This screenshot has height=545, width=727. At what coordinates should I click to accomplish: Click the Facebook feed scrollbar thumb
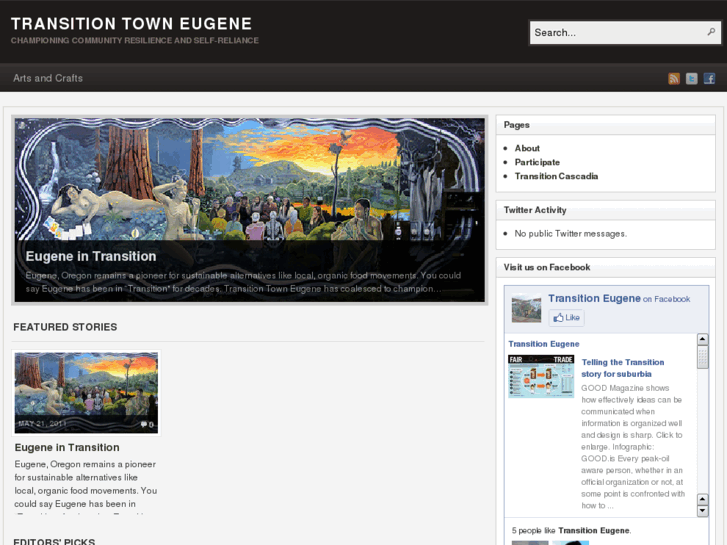(702, 357)
